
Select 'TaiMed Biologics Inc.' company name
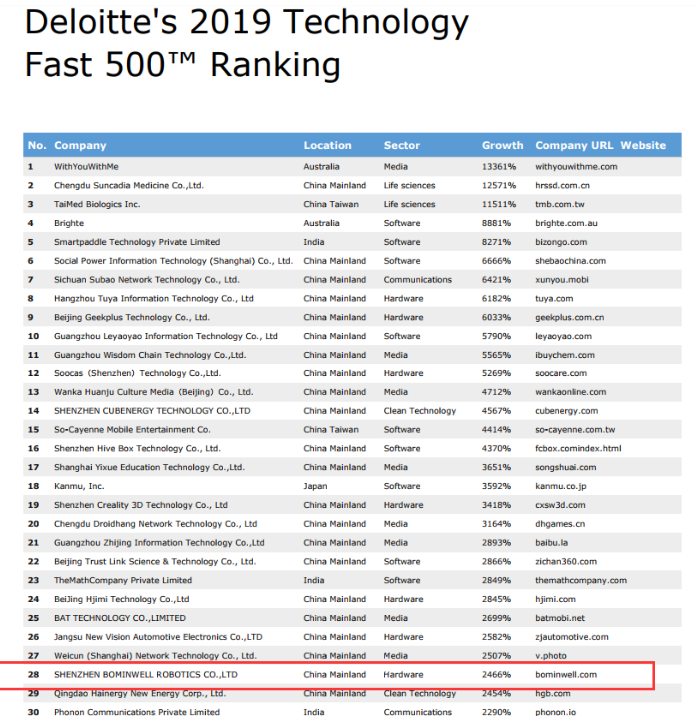tap(97, 204)
